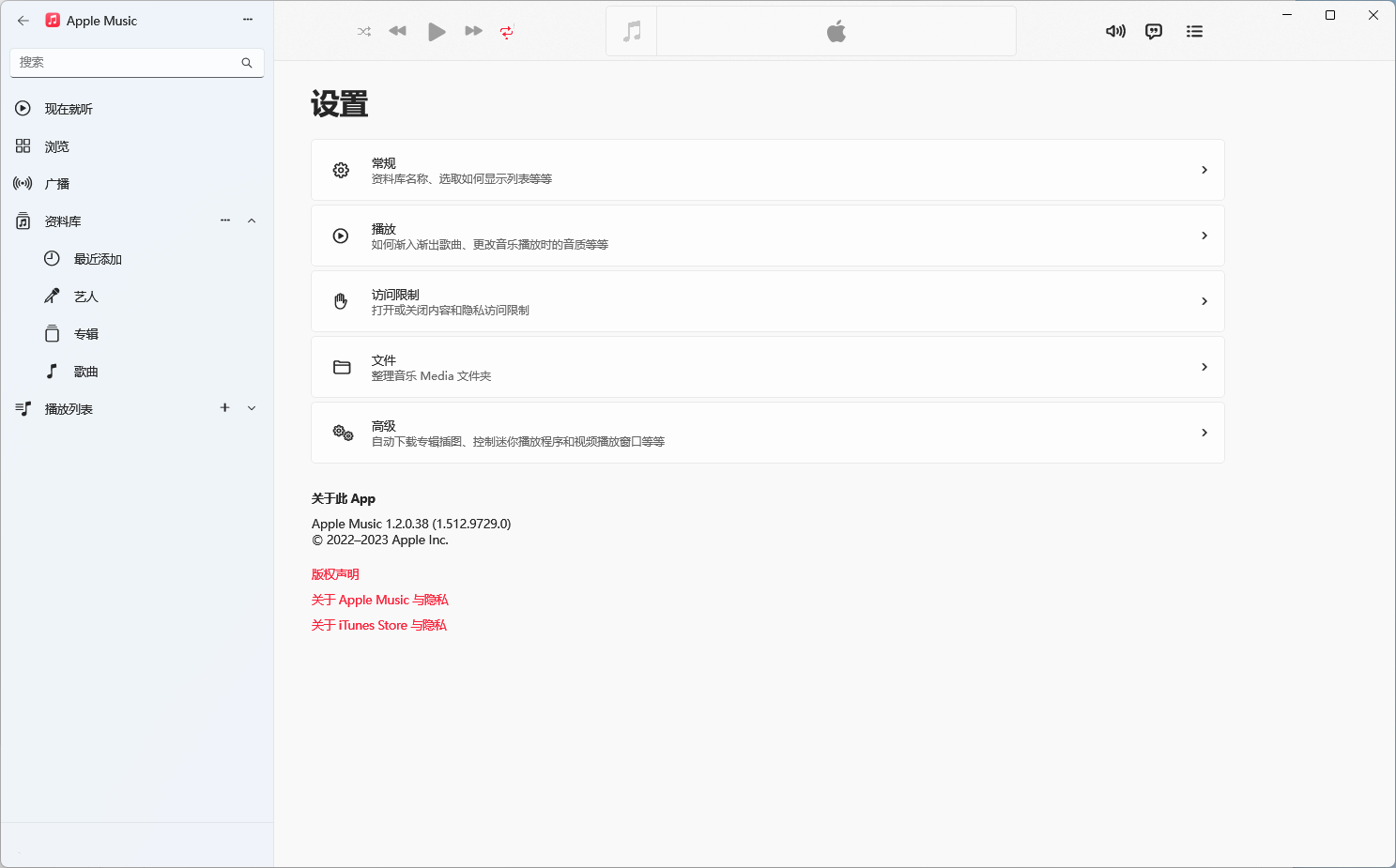
Task: Go to 现在就听 in sidebar
Action: 69,109
